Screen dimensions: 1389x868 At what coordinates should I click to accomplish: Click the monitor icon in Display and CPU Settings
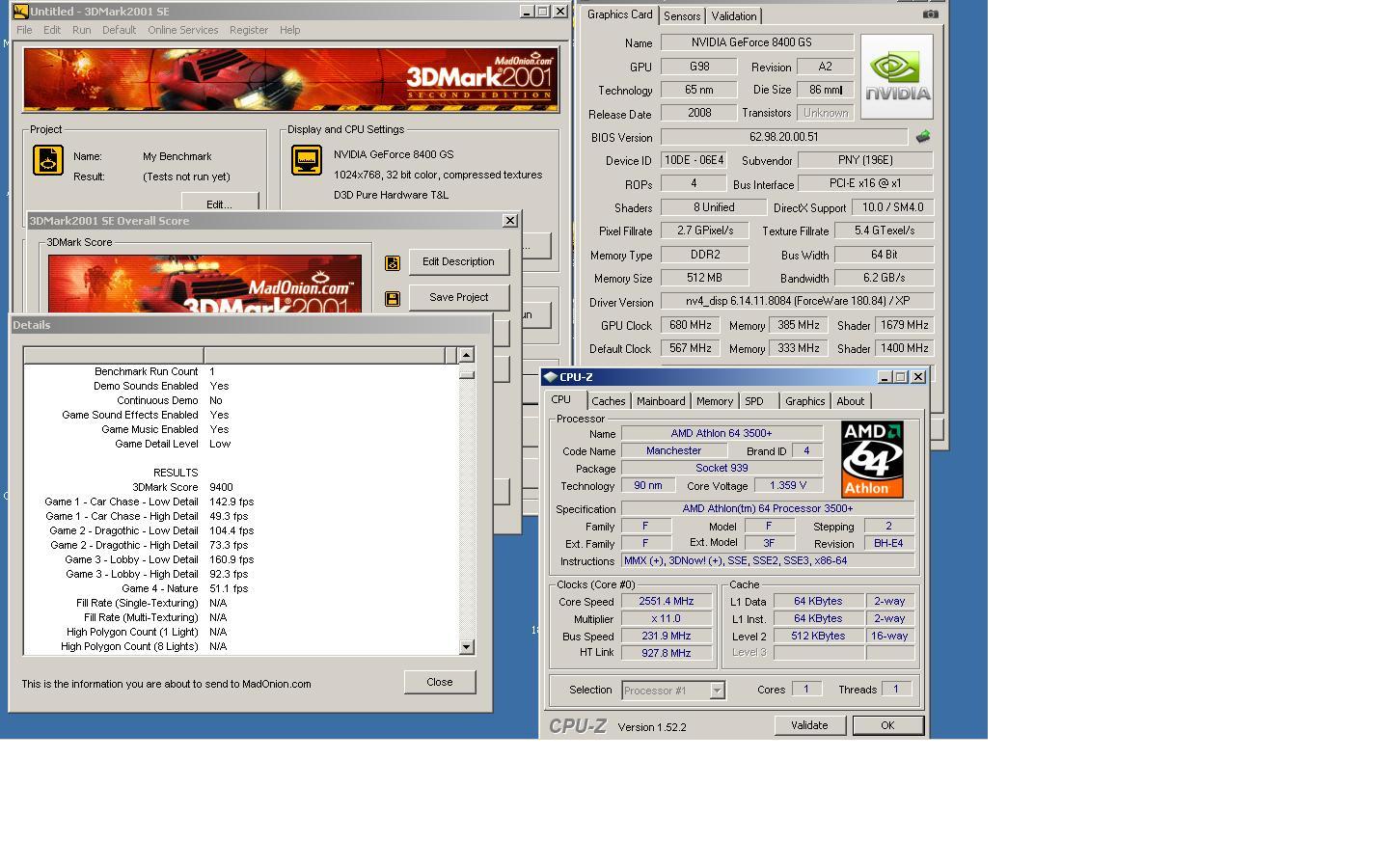click(x=307, y=160)
